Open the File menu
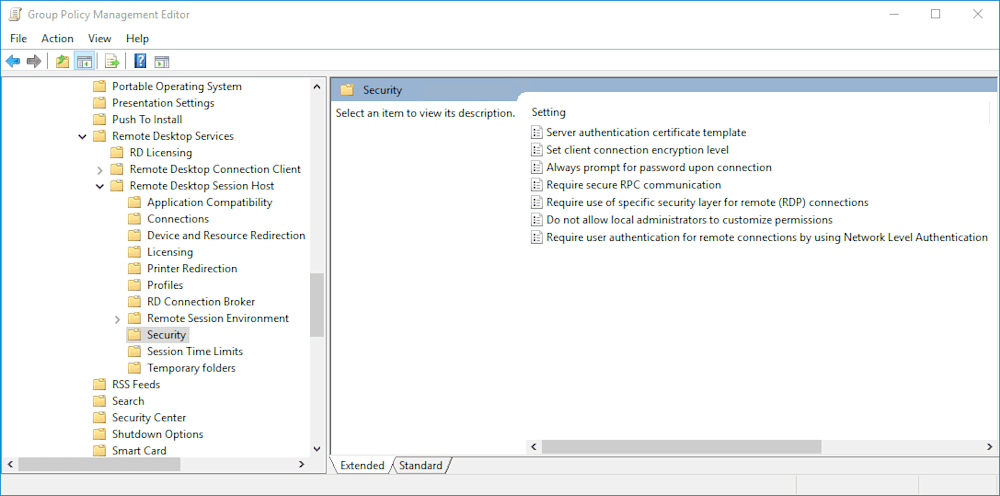1000x496 pixels. pyautogui.click(x=18, y=38)
